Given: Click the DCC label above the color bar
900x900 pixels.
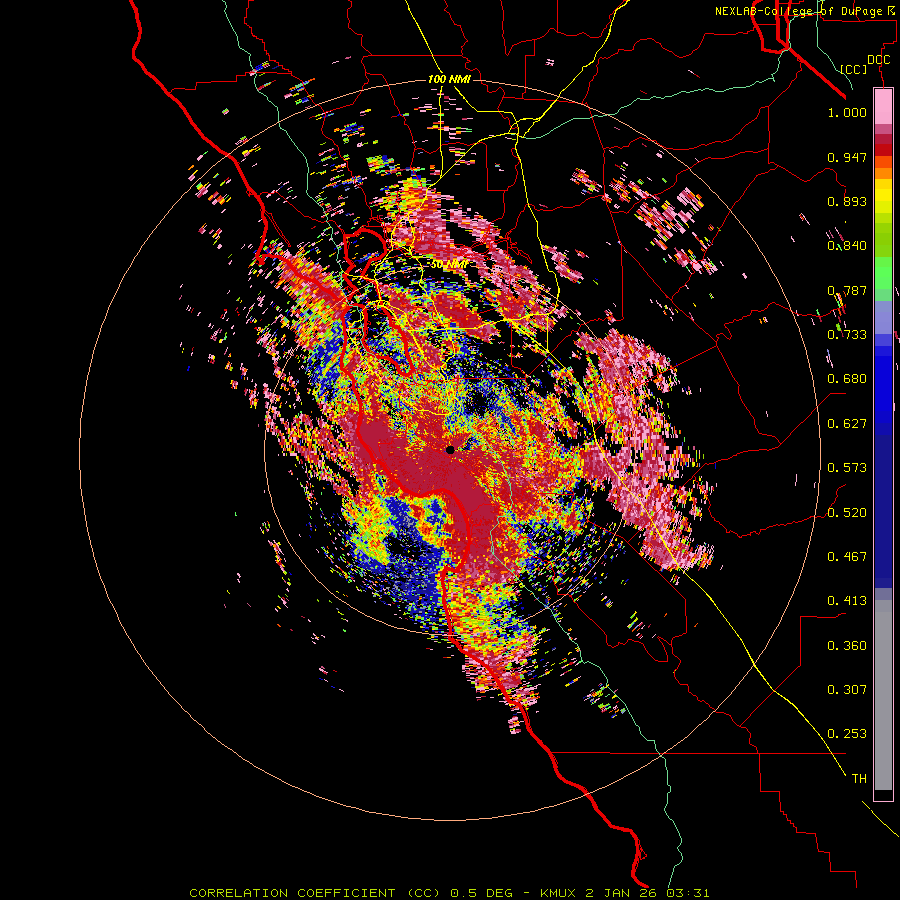Looking at the screenshot, I should [878, 60].
